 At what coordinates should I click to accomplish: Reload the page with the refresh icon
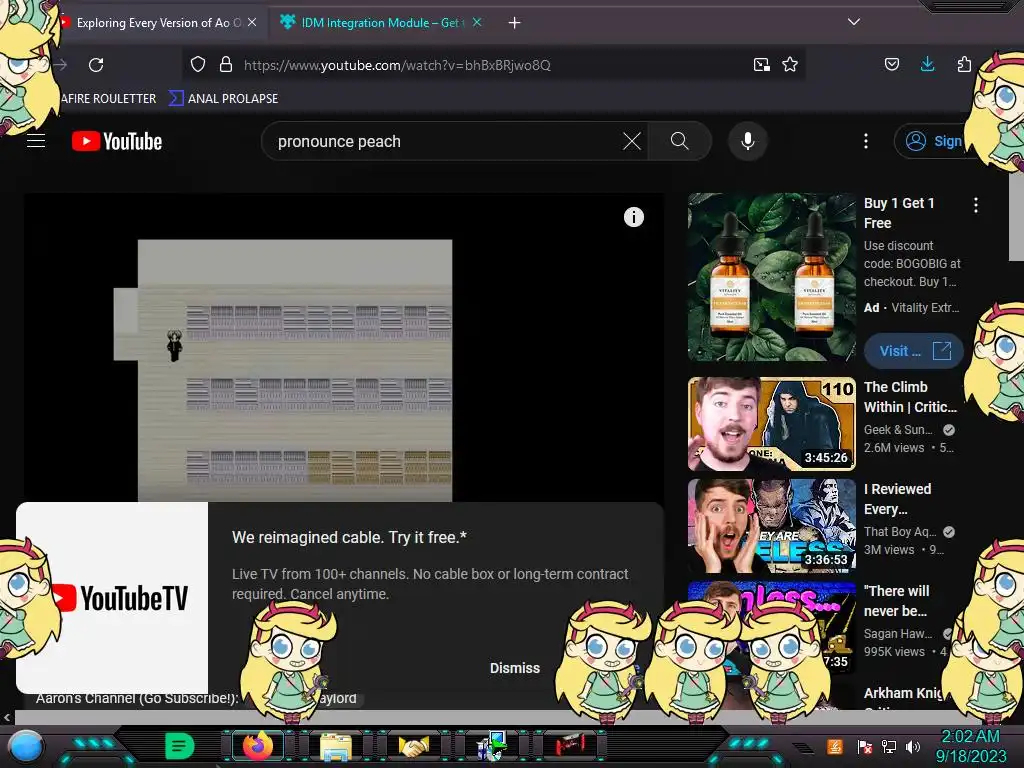pos(96,65)
